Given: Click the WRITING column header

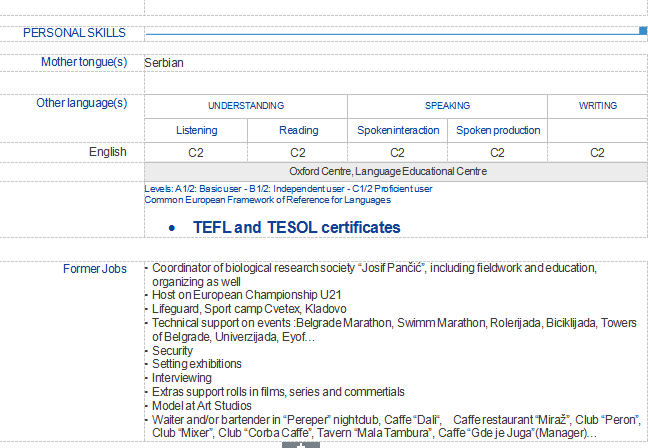Looking at the screenshot, I should point(597,106).
